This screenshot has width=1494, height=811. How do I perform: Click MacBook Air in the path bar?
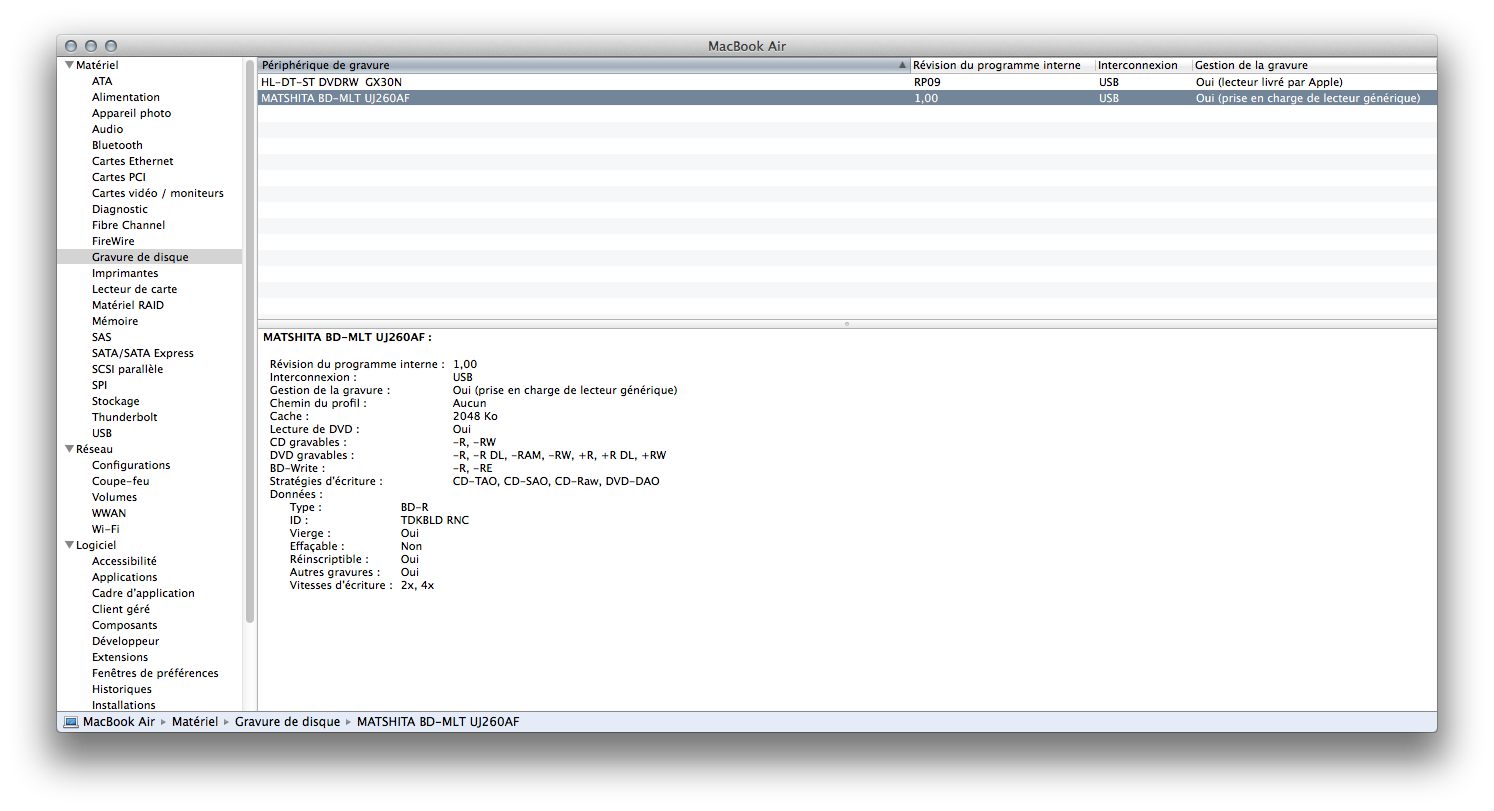coord(119,722)
